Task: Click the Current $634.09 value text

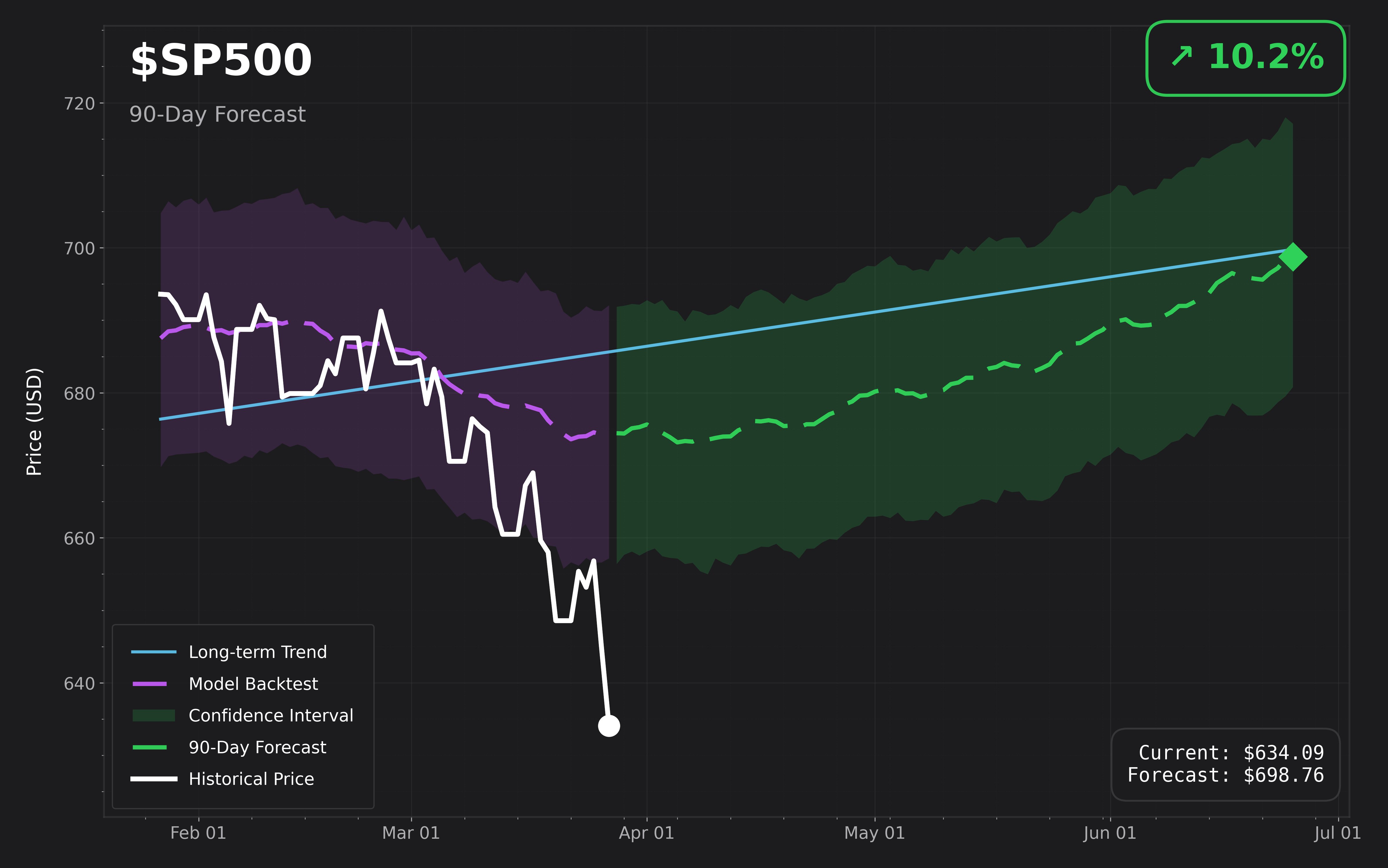Action: tap(1231, 753)
